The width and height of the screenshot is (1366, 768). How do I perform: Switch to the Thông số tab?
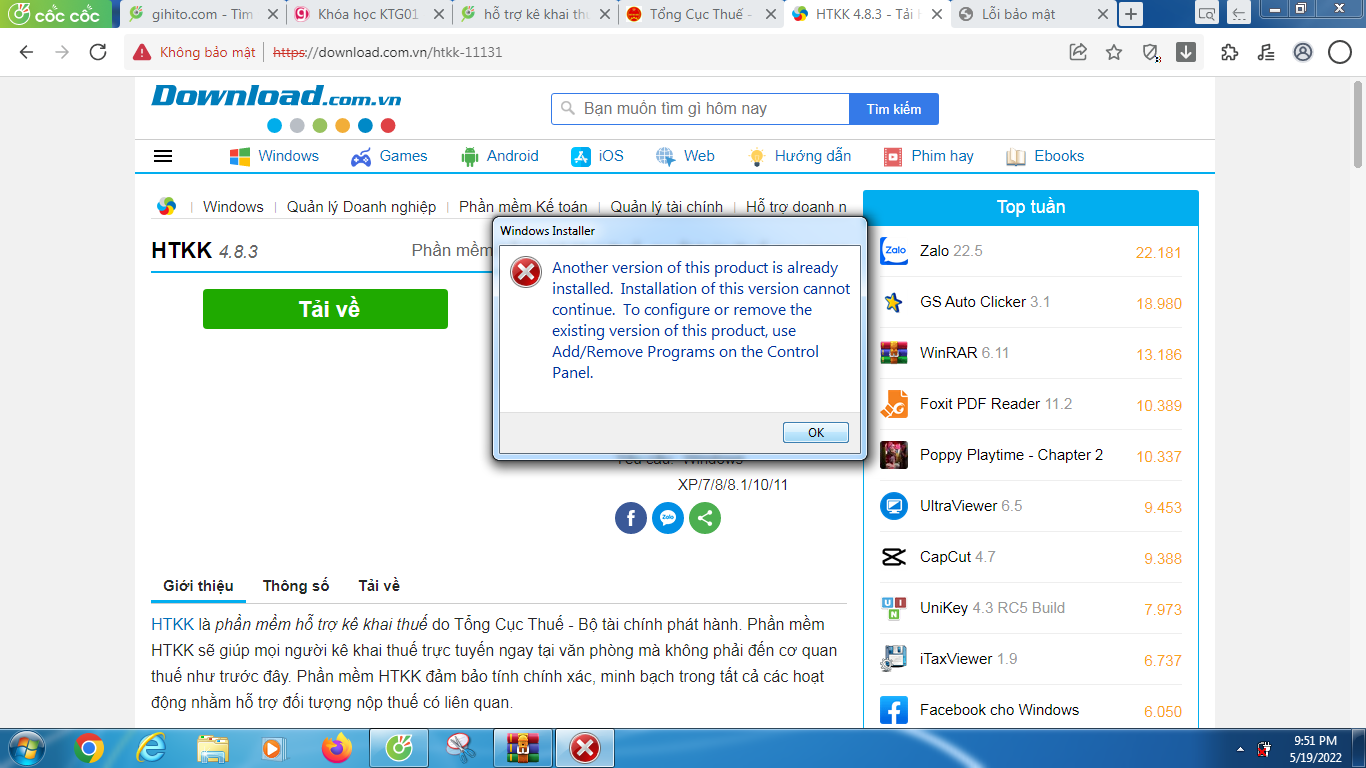tap(296, 586)
